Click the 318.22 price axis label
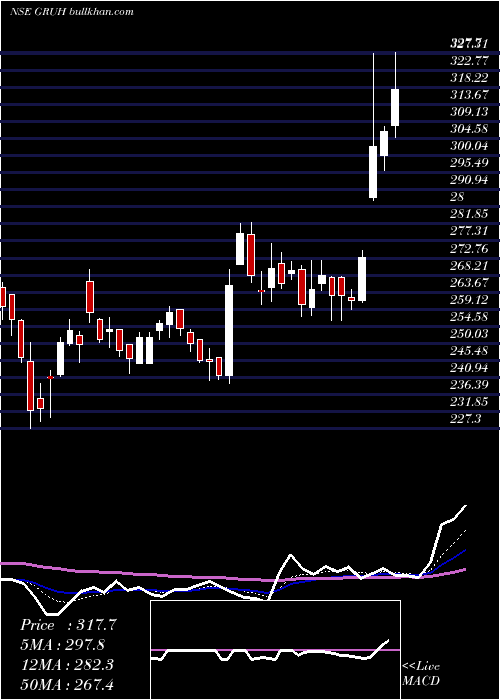500x700 pixels. pos(469,78)
